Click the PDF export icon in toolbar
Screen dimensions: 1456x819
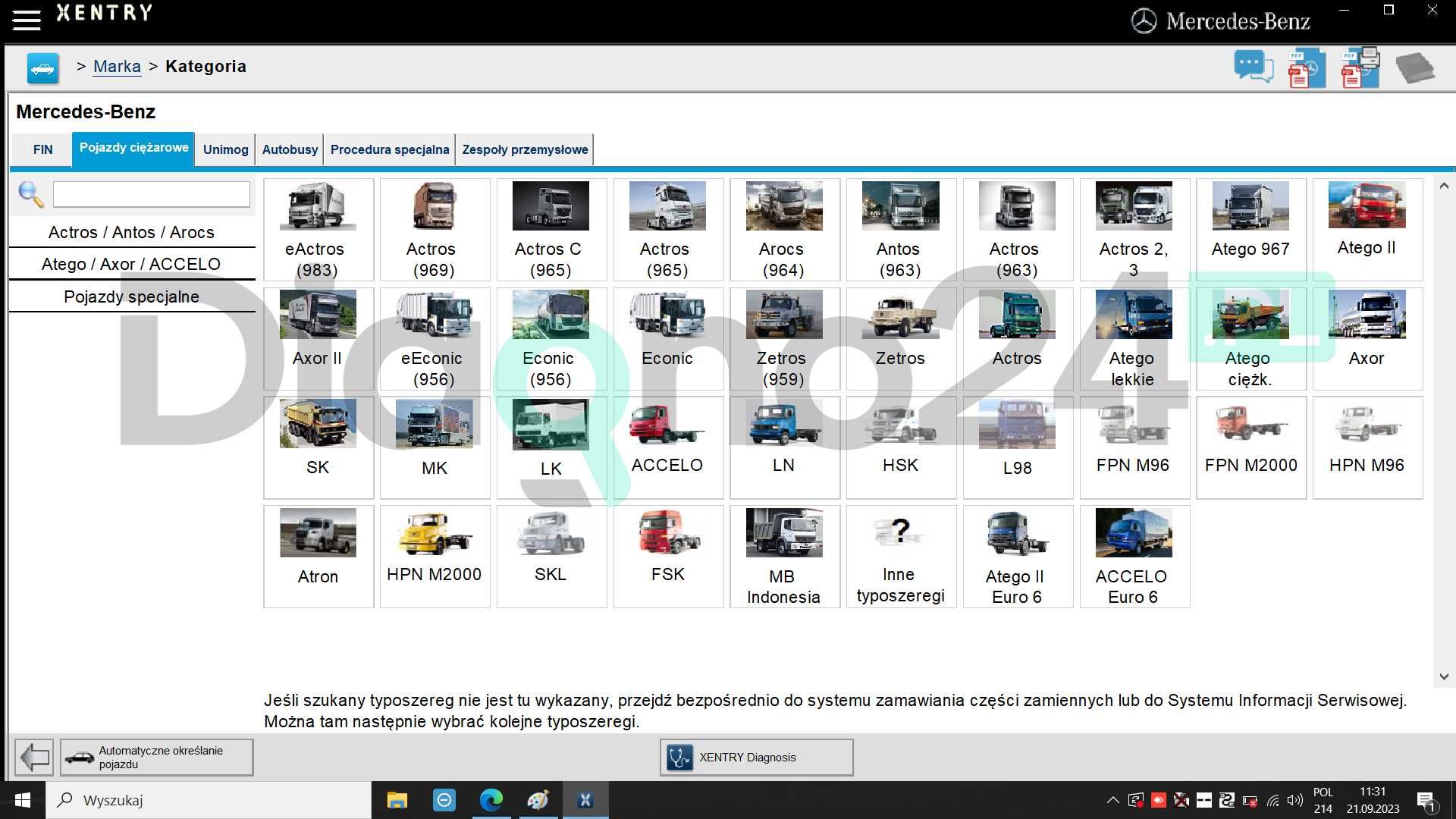click(1307, 67)
